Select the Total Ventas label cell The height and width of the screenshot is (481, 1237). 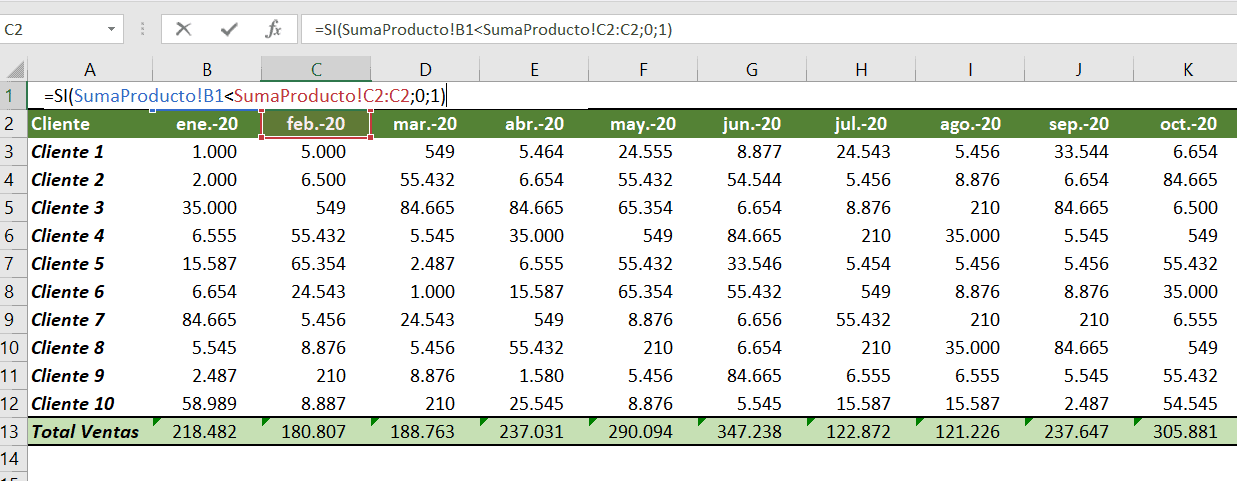tap(90, 432)
